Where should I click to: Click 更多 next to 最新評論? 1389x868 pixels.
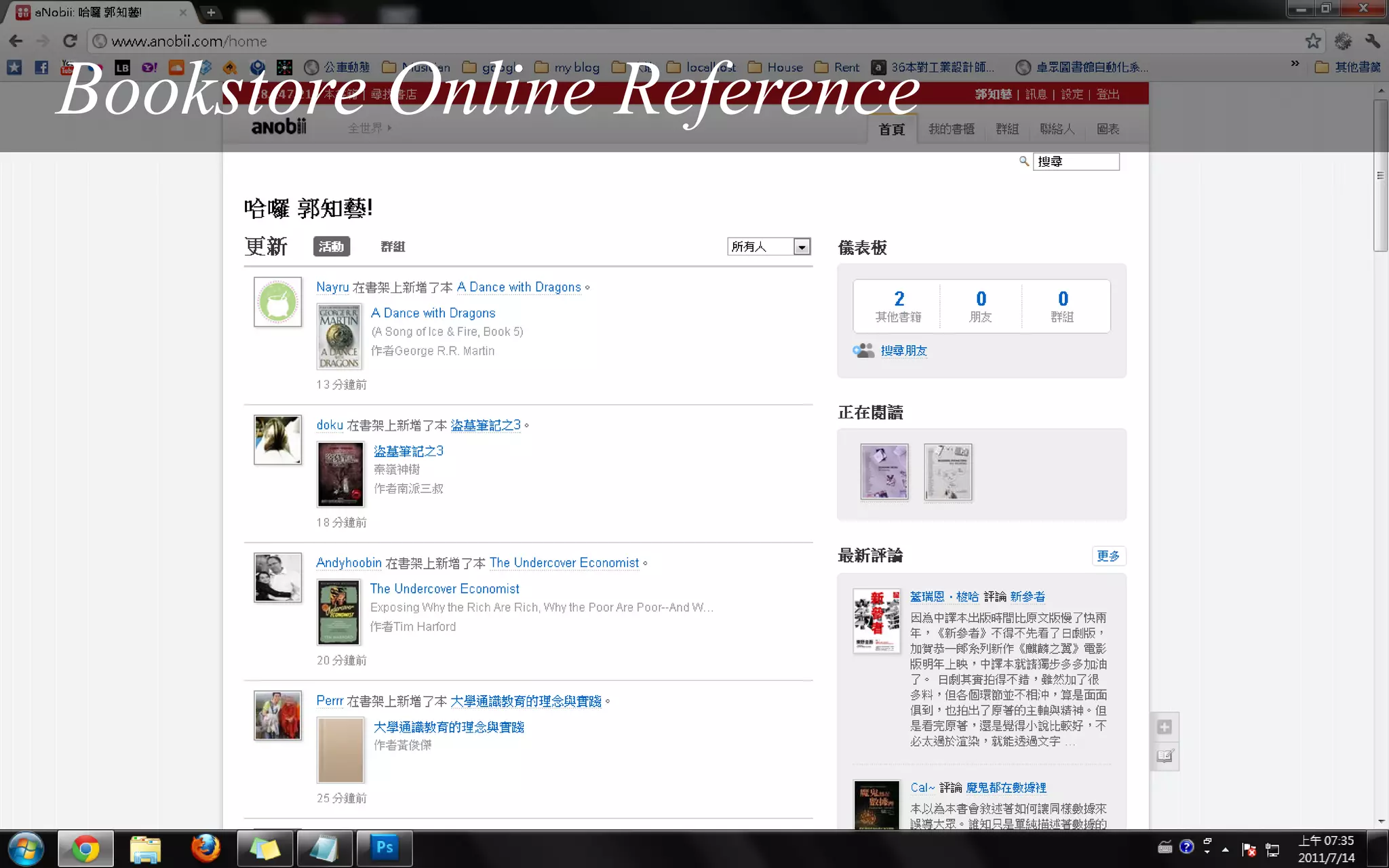1108,556
